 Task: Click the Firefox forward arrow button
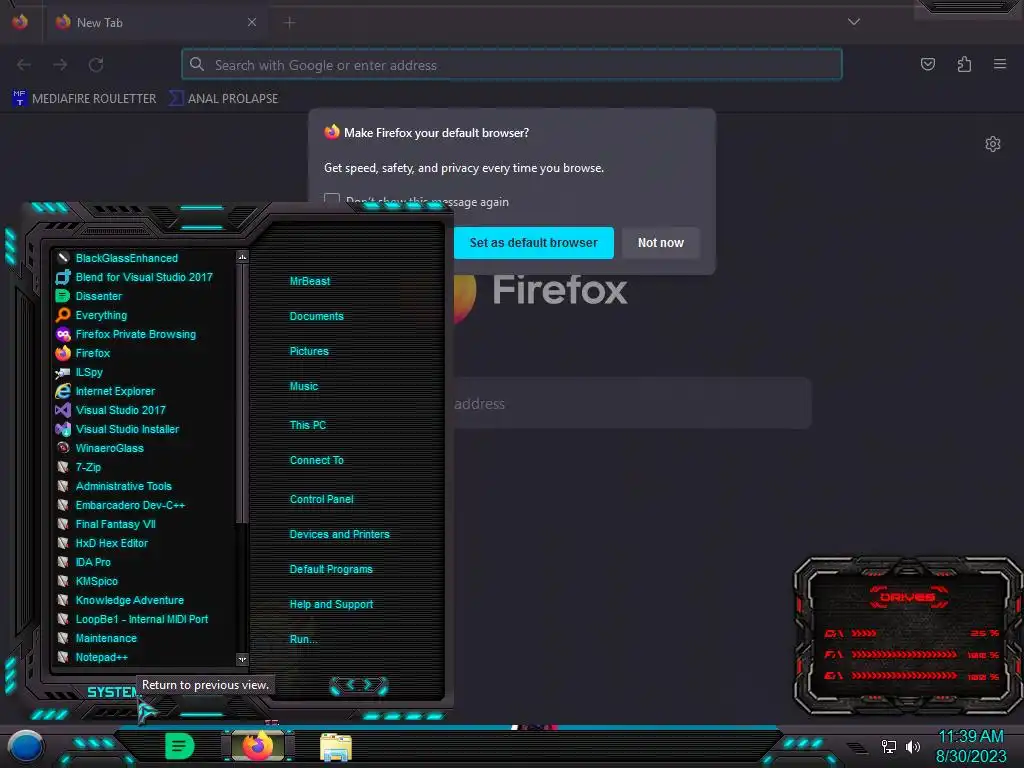(60, 65)
